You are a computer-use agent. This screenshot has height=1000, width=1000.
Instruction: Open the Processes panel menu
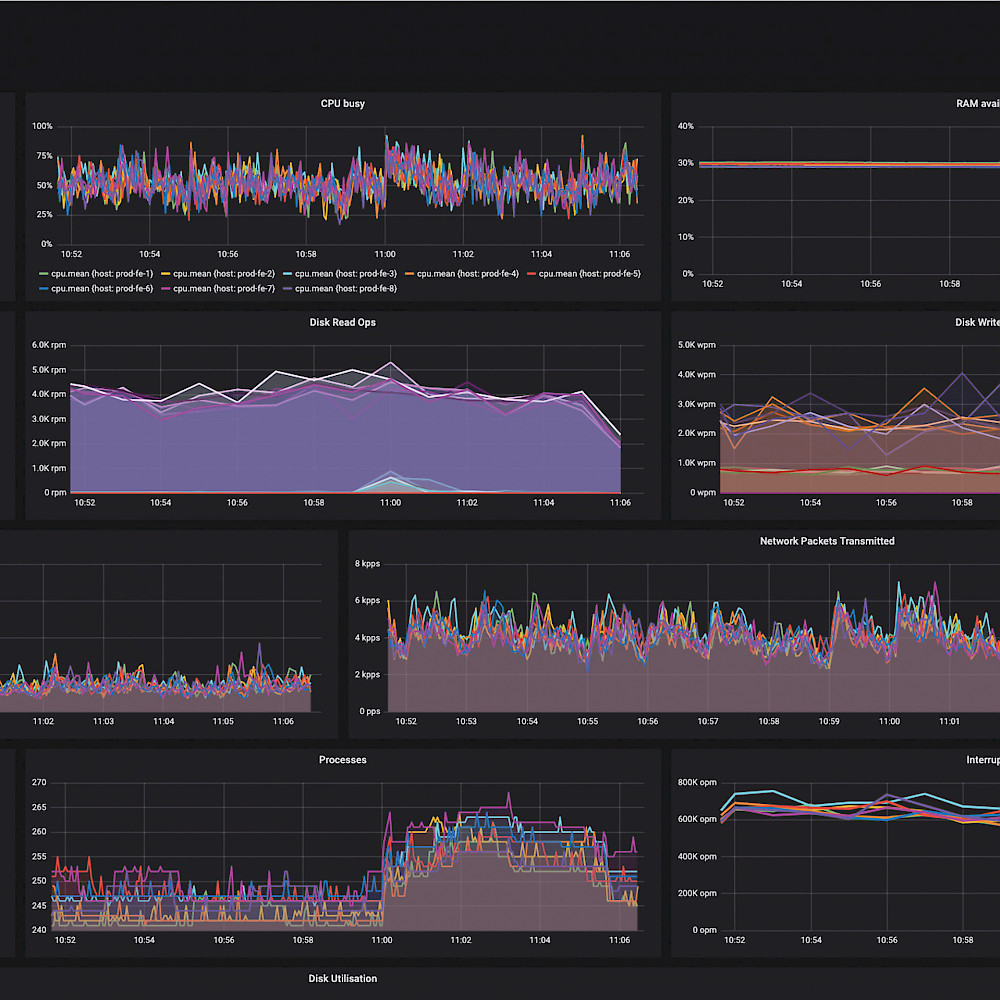click(x=343, y=760)
